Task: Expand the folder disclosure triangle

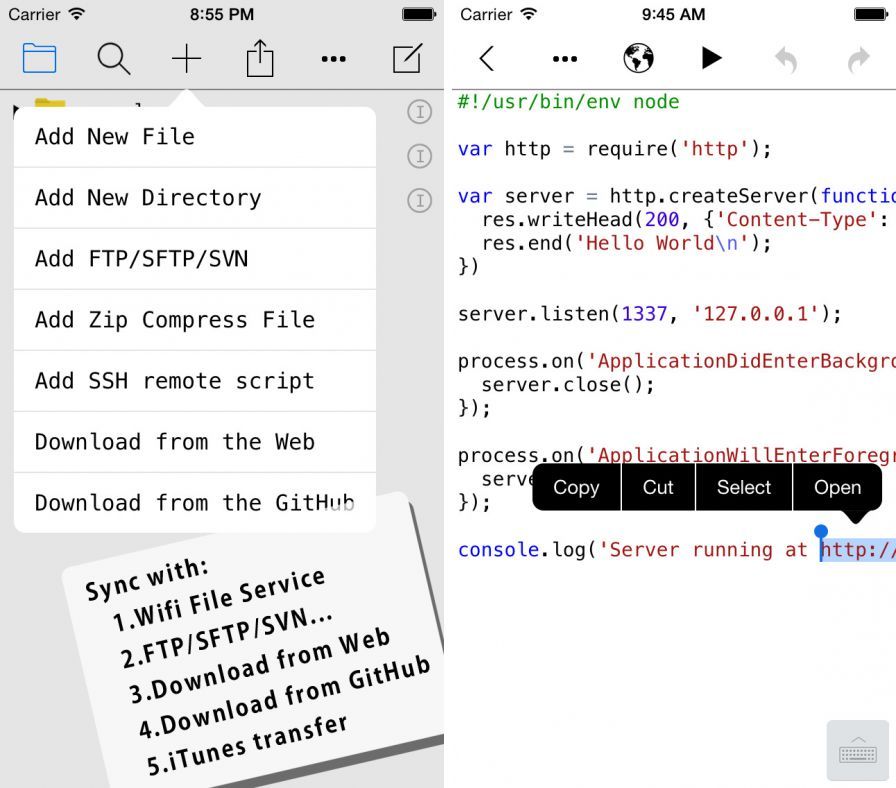Action: point(15,107)
